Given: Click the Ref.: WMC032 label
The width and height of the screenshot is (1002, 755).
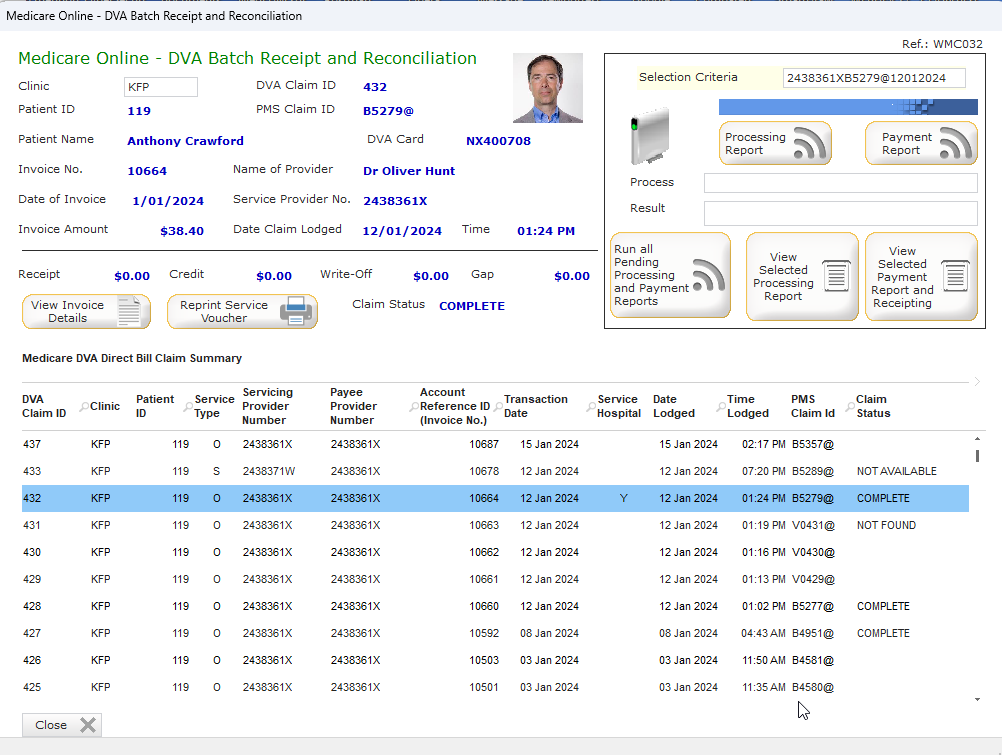Looking at the screenshot, I should pyautogui.click(x=942, y=44).
